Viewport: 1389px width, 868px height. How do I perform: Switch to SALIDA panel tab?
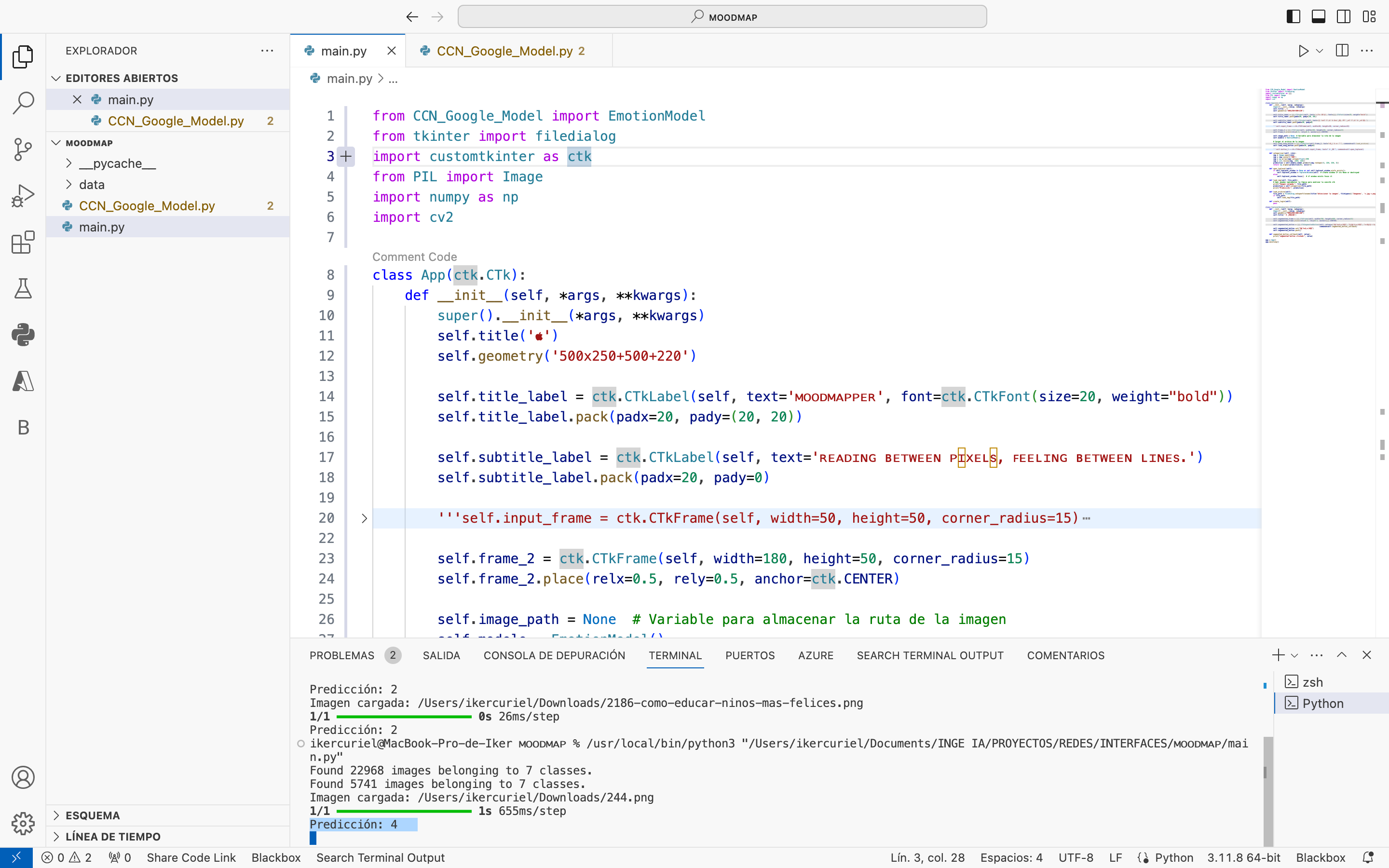coord(441,655)
